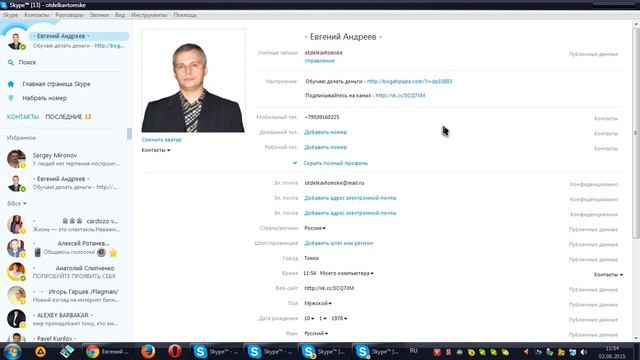Open Windows Start button
Screen dimensions: 640x360
click(x=12, y=351)
